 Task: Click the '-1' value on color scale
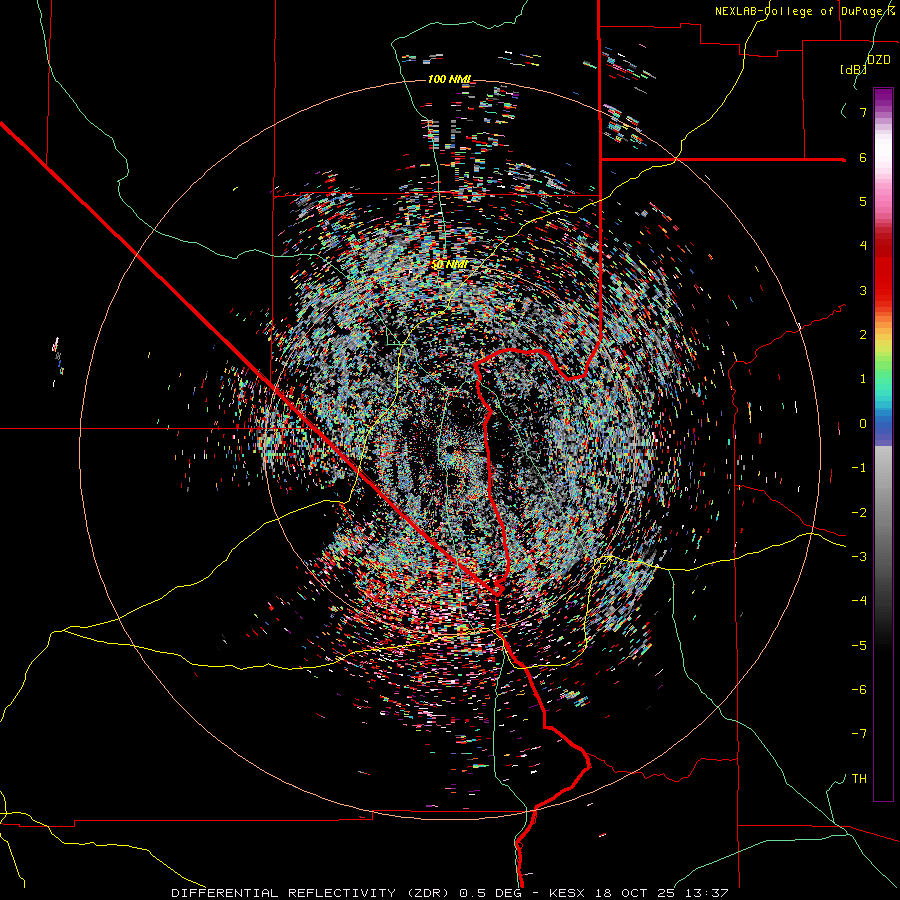click(859, 468)
